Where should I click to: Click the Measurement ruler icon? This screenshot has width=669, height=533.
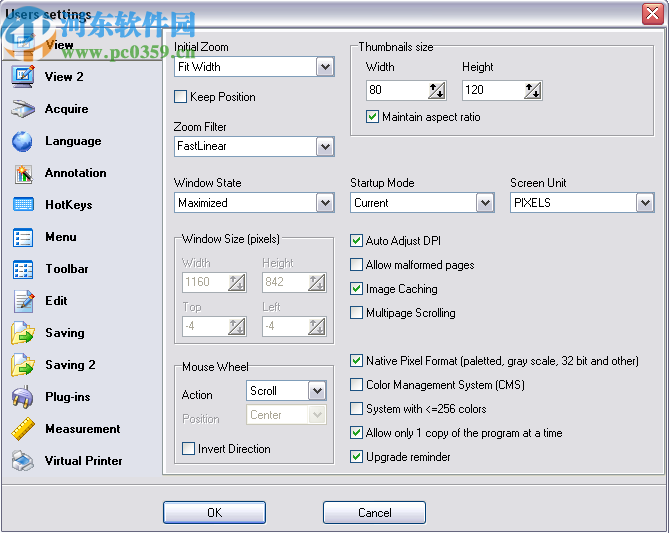23,429
